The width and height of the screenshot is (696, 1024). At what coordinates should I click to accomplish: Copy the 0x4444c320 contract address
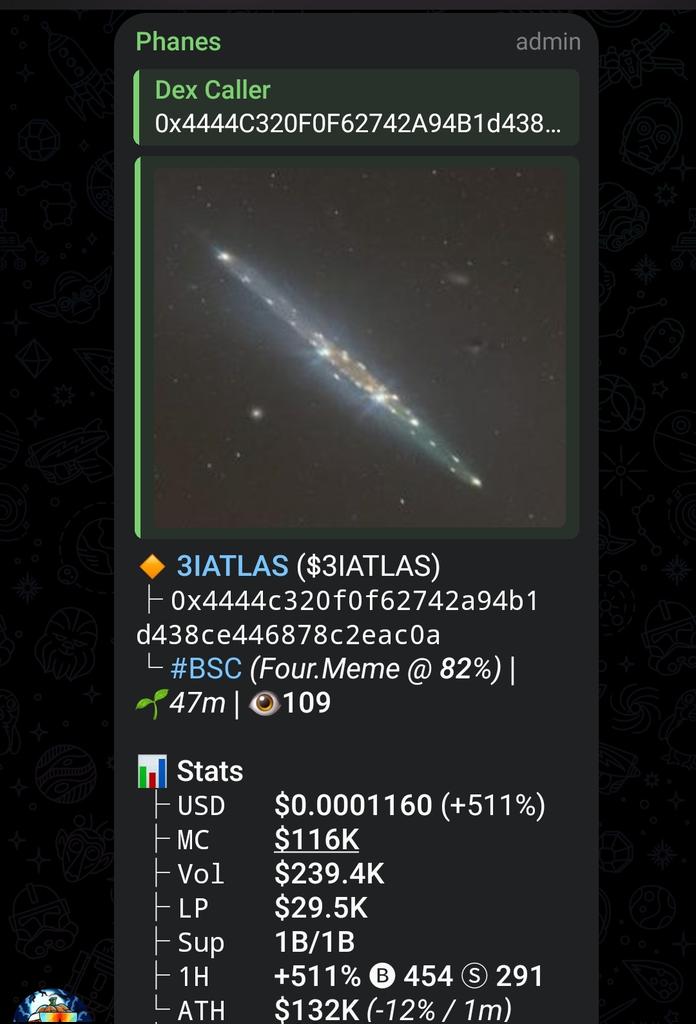[x=338, y=618]
